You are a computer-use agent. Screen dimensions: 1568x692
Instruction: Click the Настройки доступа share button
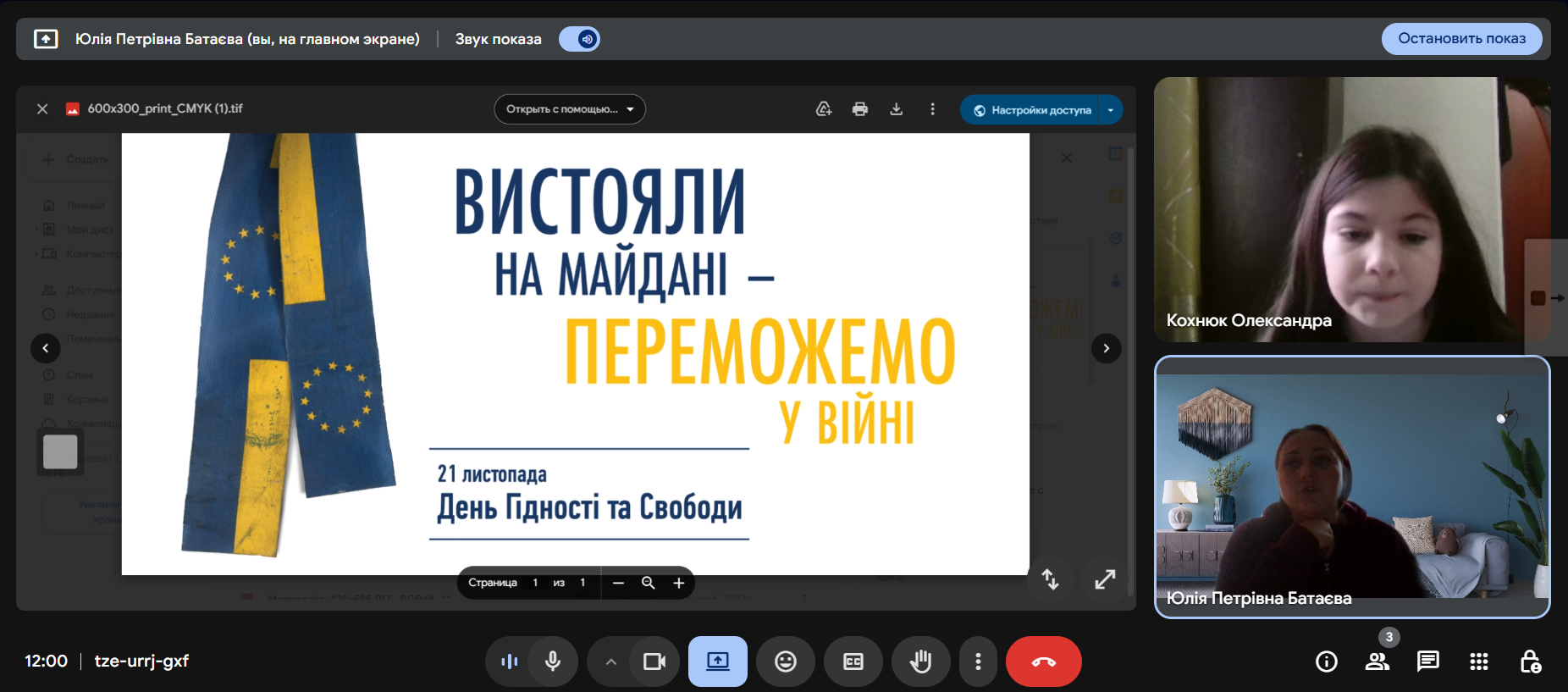(x=1032, y=110)
